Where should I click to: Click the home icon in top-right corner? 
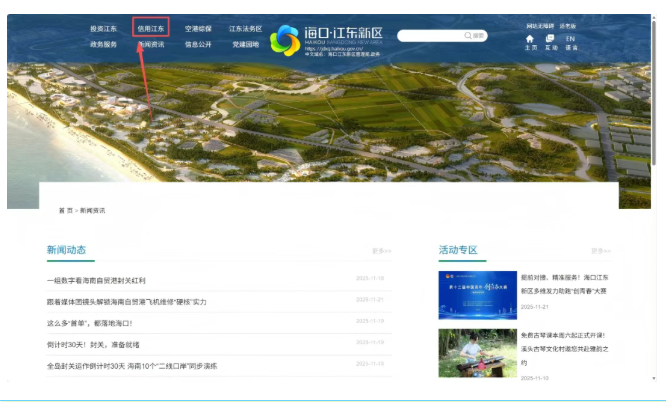(x=531, y=39)
